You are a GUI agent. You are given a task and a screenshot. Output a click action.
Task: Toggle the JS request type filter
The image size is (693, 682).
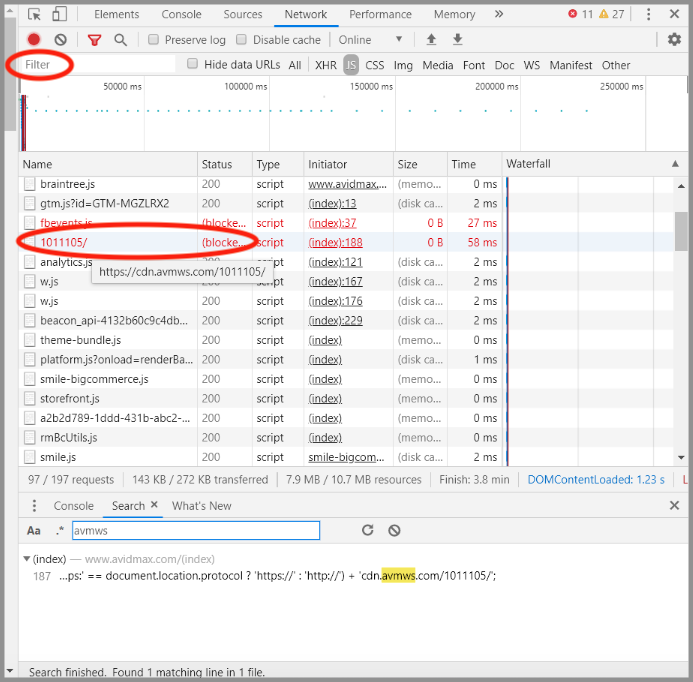click(351, 65)
